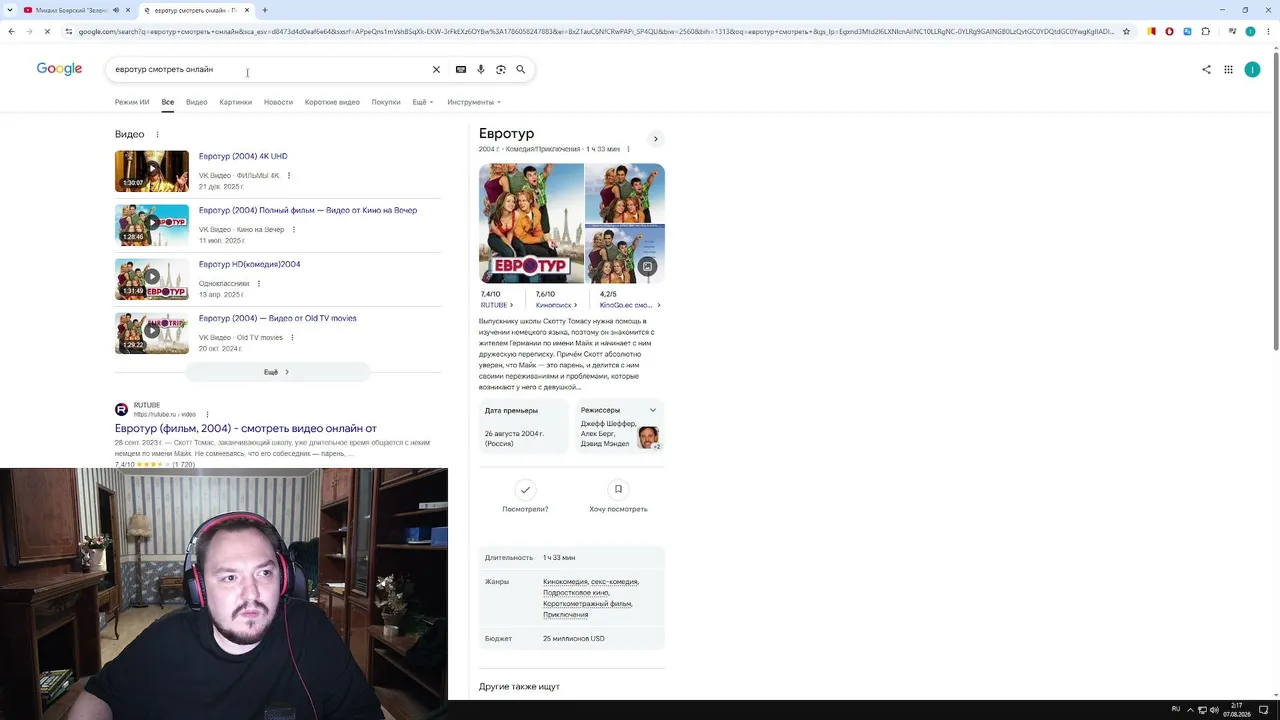This screenshot has width=1280, height=720.
Task: Go back to the previous page
Action: [11, 32]
